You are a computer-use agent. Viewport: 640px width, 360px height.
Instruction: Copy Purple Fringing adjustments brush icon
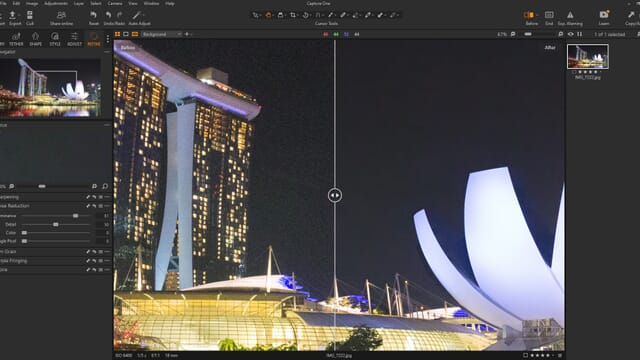point(88,260)
